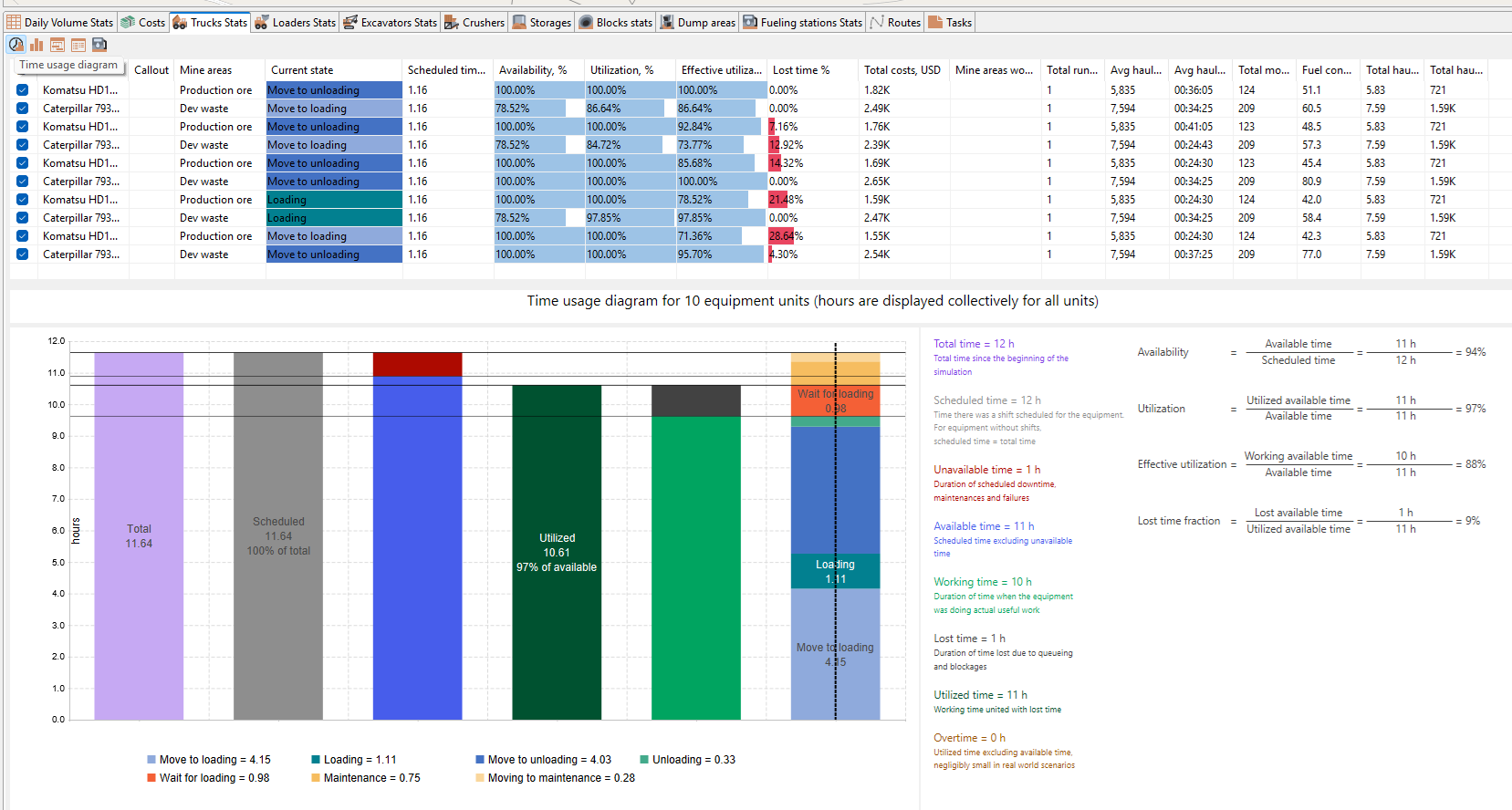The width and height of the screenshot is (1512, 810).
Task: Uncheck Komatsu HD1 row with 1.55K cost
Action: (x=22, y=236)
